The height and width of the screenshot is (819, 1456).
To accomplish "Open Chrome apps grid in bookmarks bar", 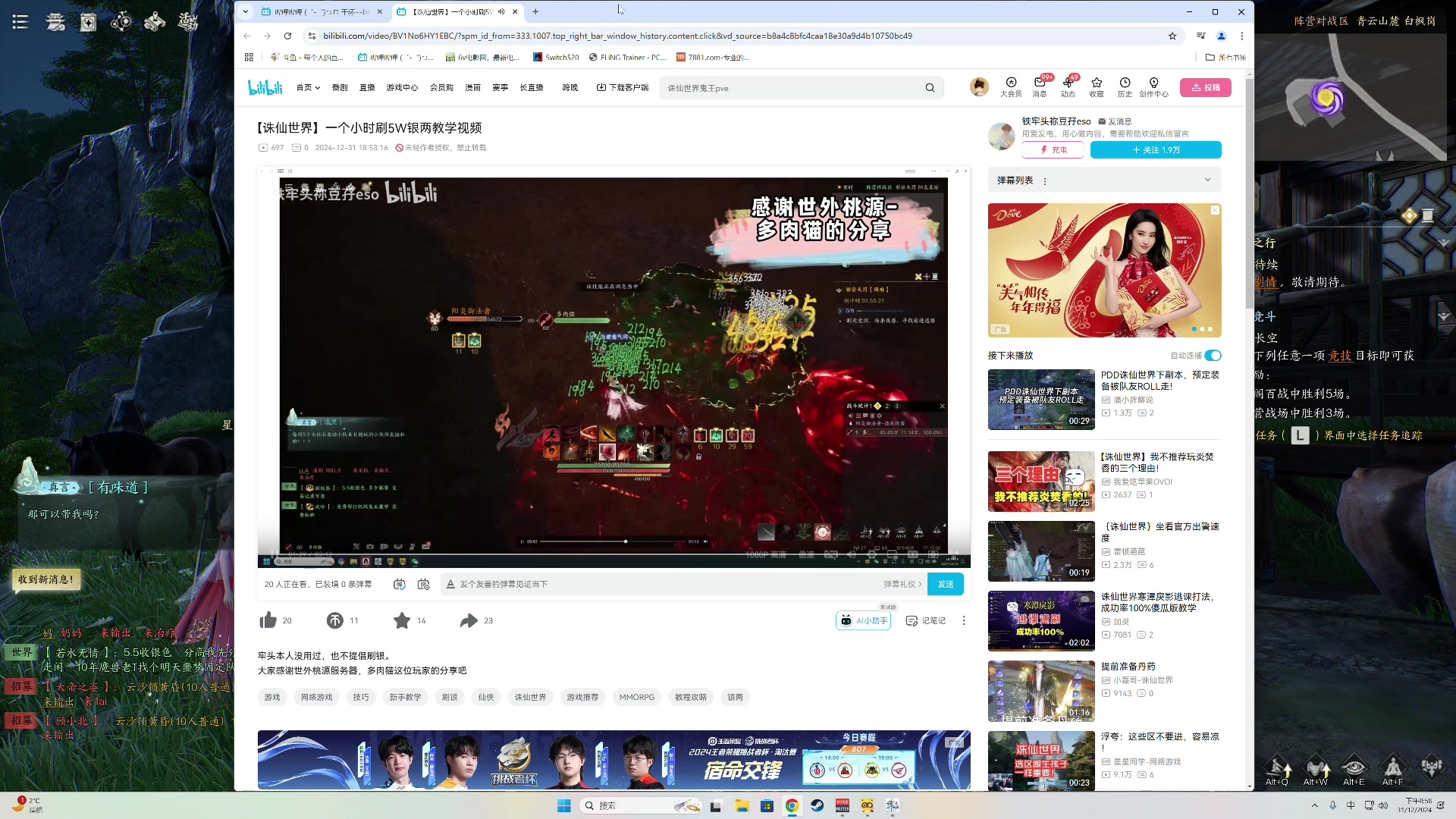I will [249, 57].
